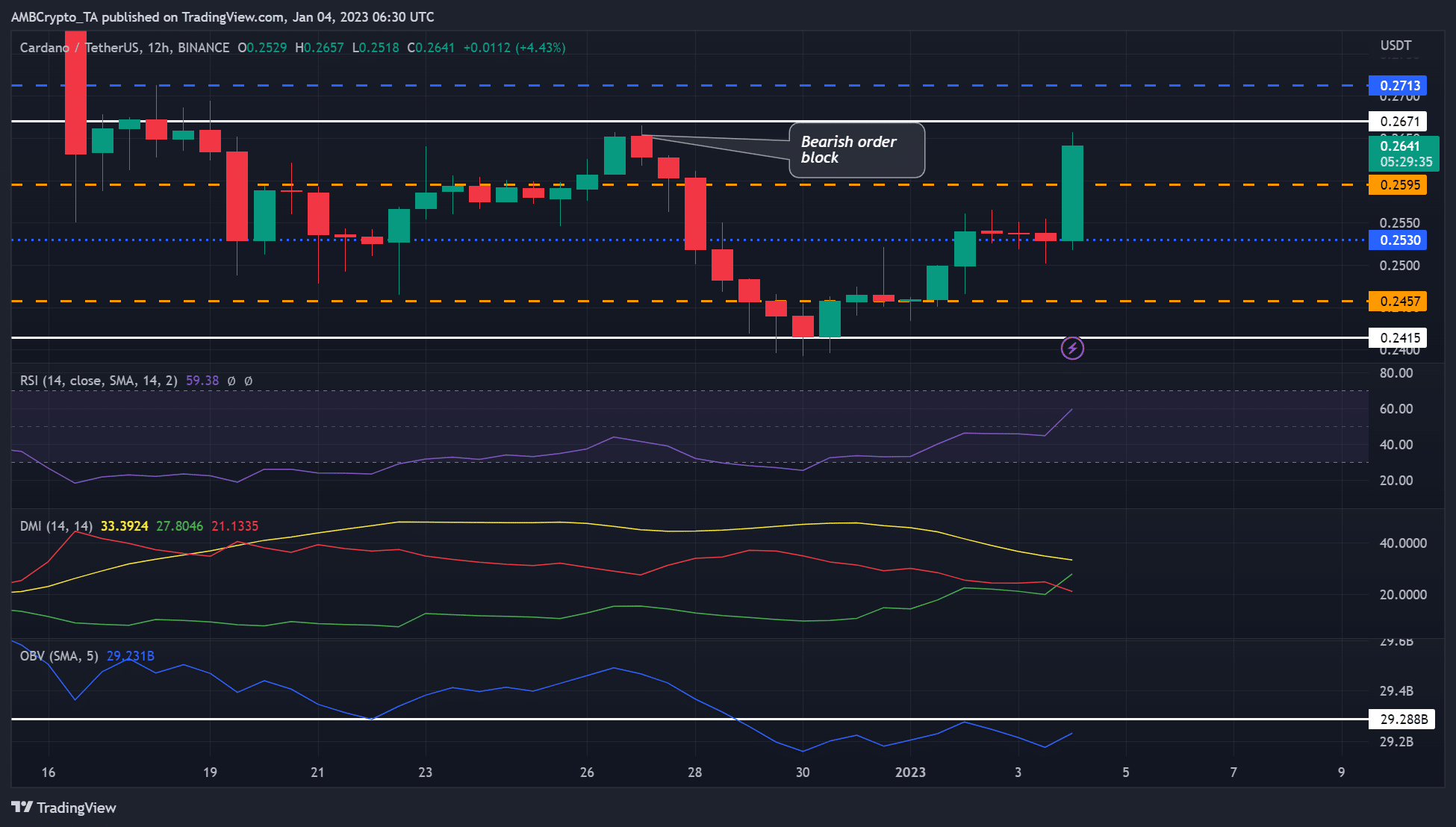This screenshot has height=827, width=1456.
Task: Open the RSI (14, close, SMA, 14, 2) legend
Action: [99, 381]
